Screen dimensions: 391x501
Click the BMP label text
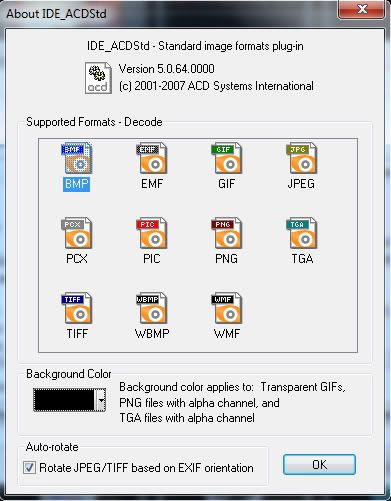[x=77, y=184]
